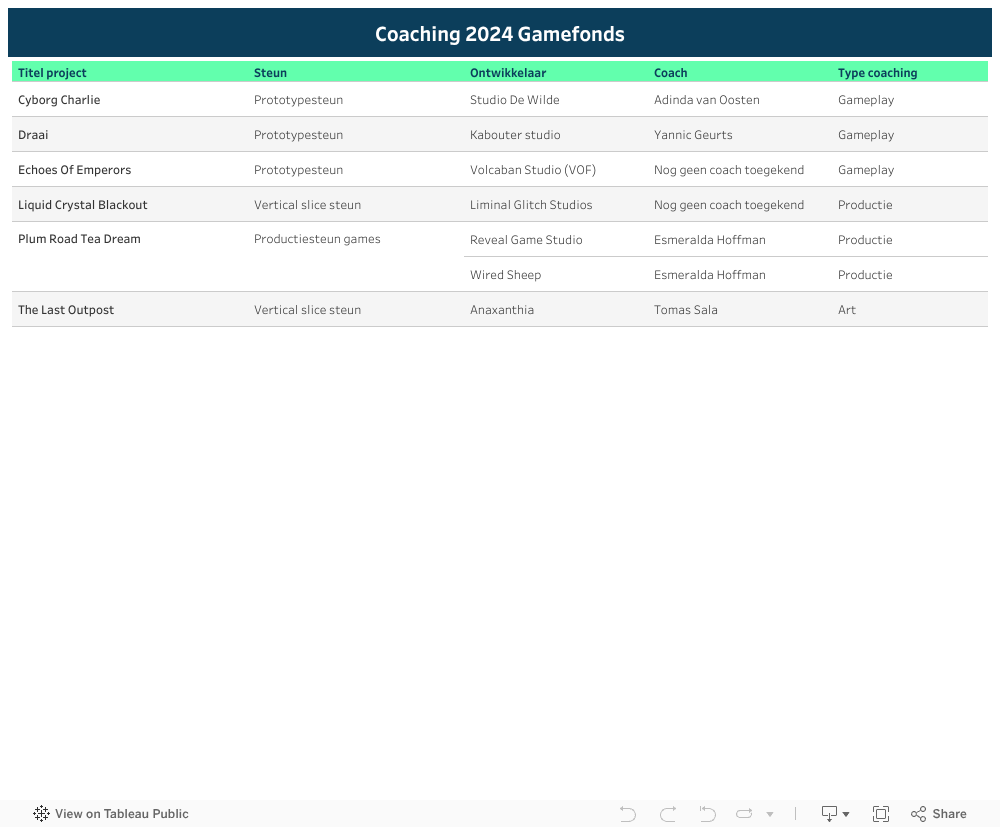Click the Steun column header
This screenshot has height=827, width=1000.
270,73
